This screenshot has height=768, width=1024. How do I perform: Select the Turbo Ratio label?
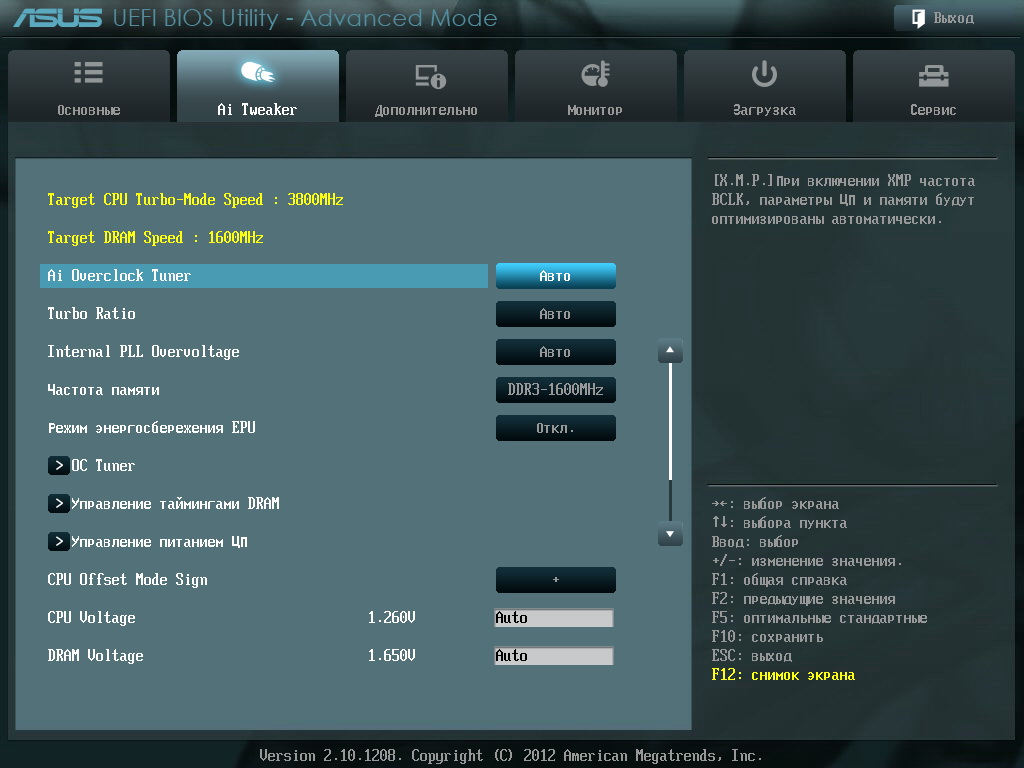[91, 313]
